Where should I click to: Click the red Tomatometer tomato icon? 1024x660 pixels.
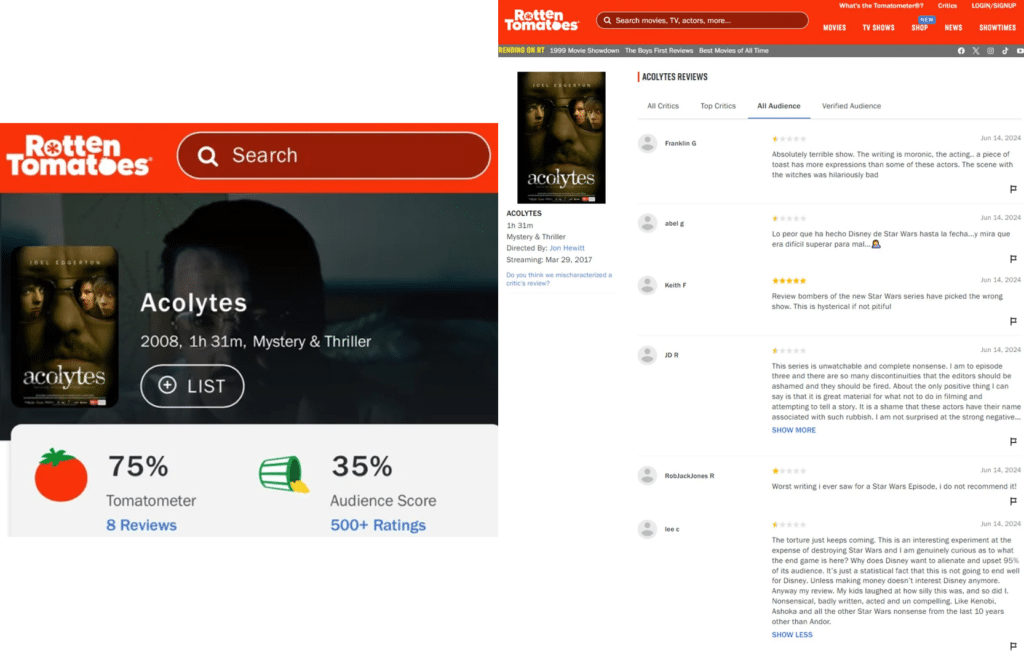point(61,475)
